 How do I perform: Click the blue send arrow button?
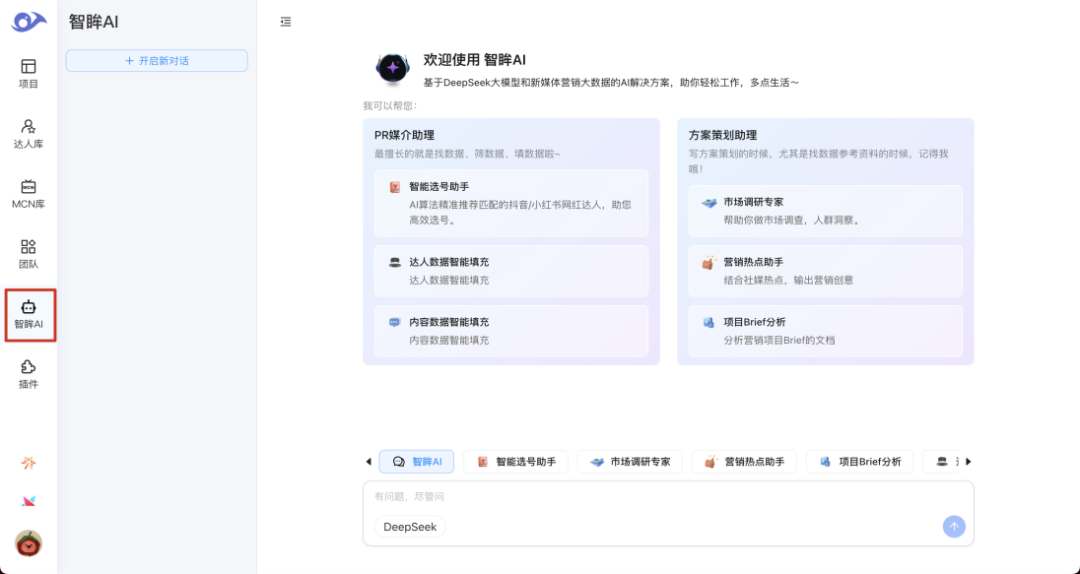coord(954,527)
